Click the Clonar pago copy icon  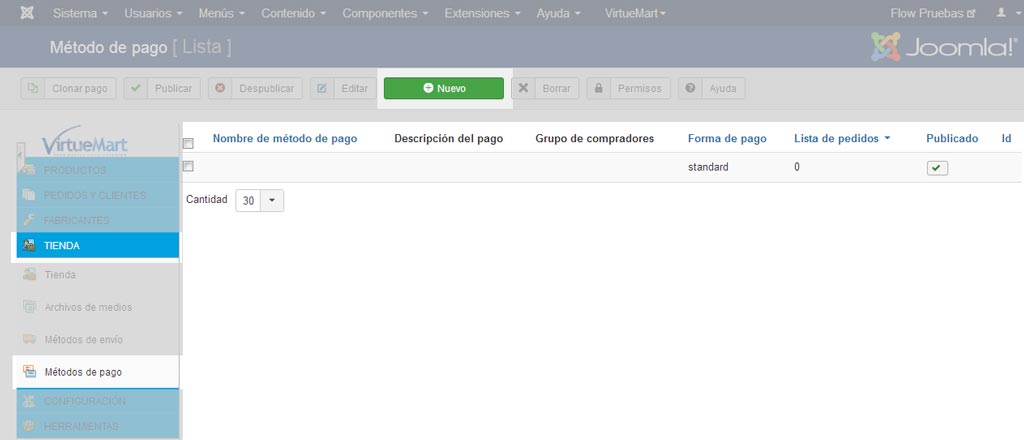pyautogui.click(x=32, y=88)
